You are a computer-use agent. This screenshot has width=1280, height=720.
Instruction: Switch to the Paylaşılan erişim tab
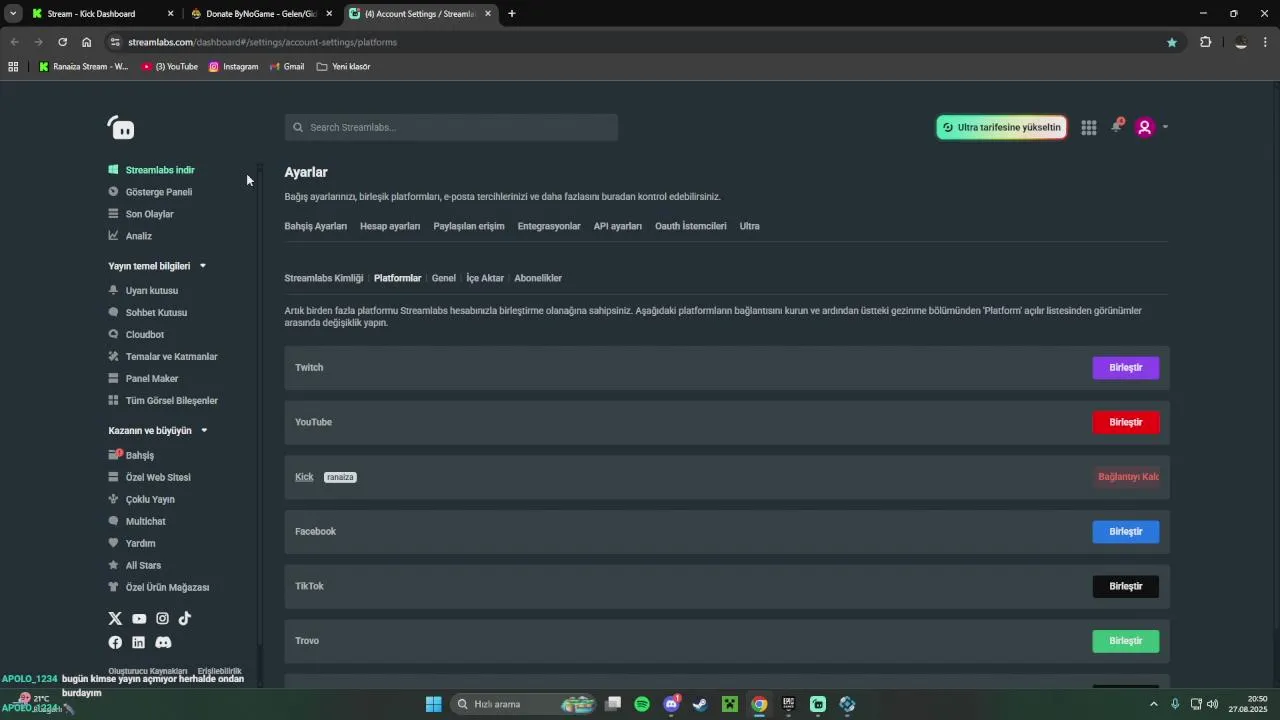coord(469,226)
